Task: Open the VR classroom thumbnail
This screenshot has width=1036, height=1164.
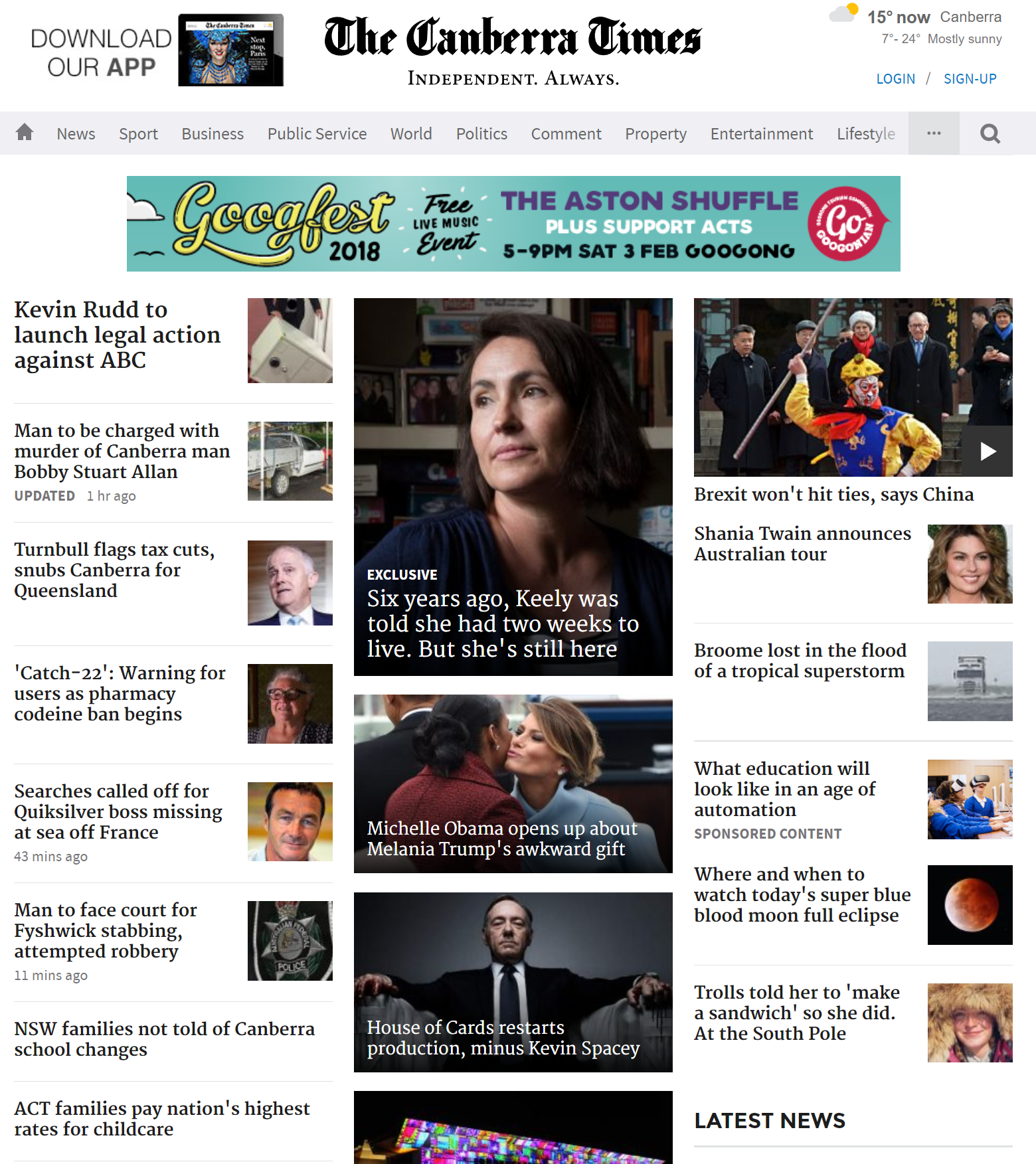Action: 970,799
